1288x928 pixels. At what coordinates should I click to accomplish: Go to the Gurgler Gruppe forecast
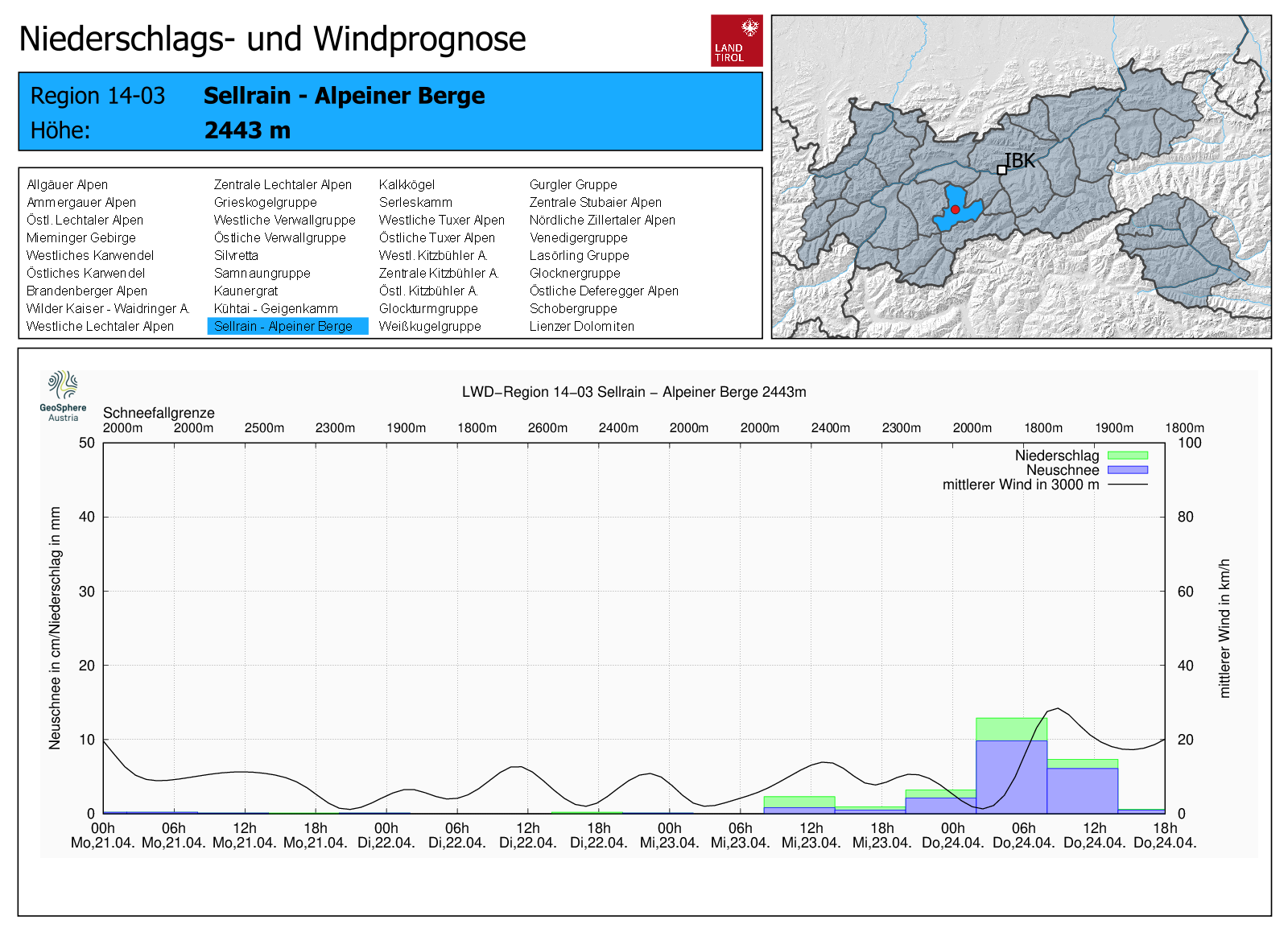[x=572, y=184]
